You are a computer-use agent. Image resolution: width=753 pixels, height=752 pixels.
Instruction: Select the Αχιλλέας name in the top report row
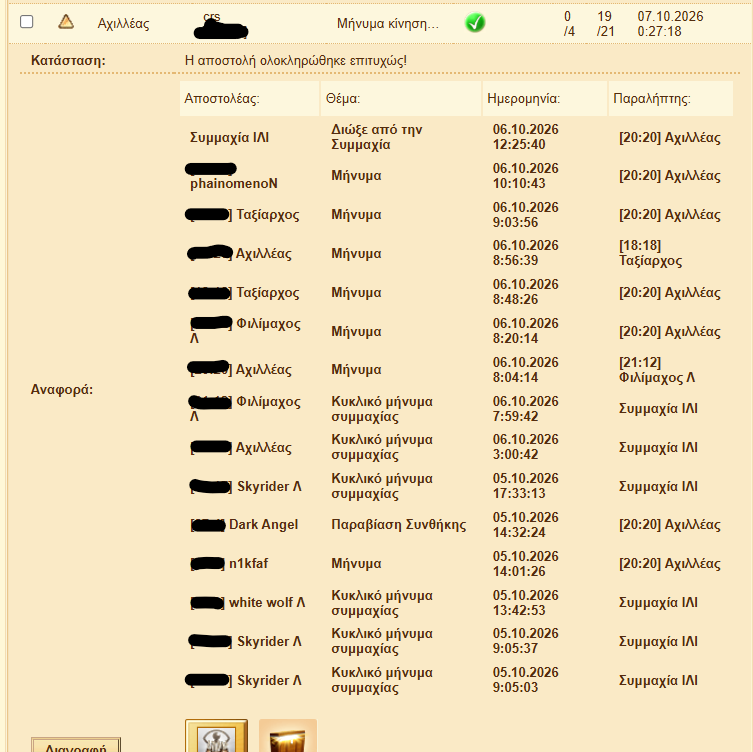[123, 24]
